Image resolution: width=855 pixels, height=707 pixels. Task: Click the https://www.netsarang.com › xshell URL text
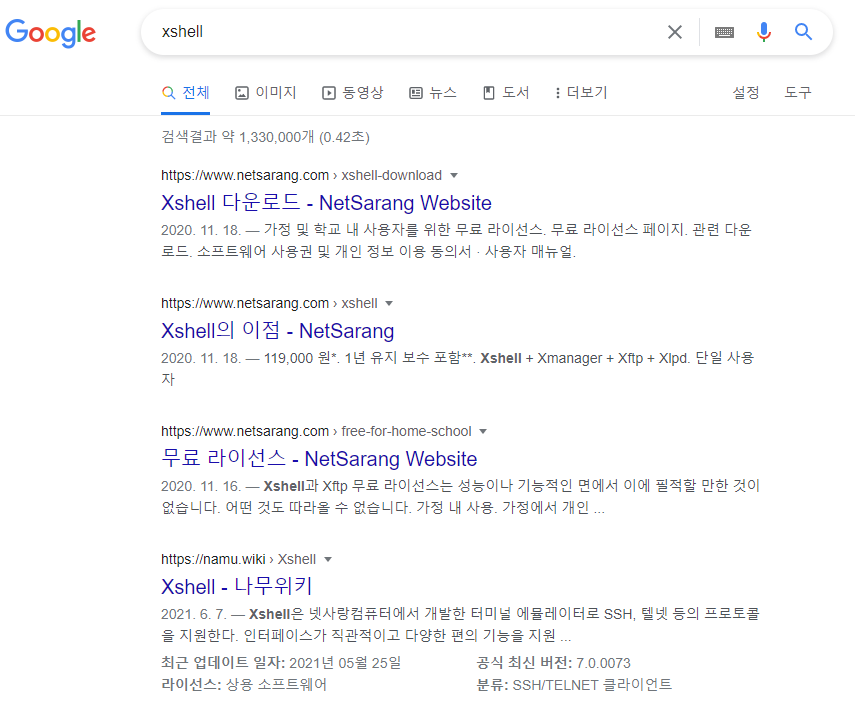(x=269, y=304)
